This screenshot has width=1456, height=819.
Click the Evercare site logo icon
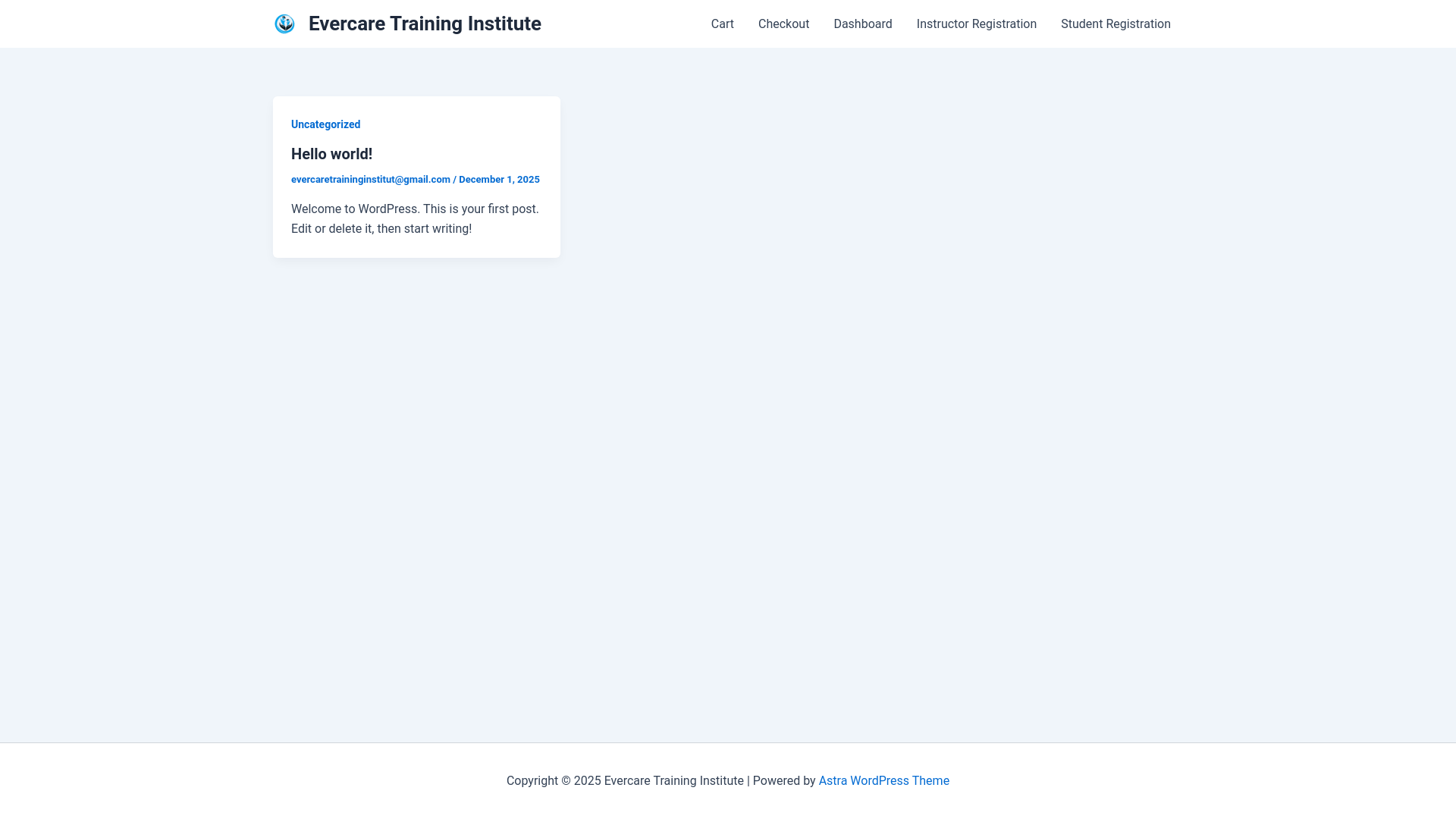coord(284,24)
